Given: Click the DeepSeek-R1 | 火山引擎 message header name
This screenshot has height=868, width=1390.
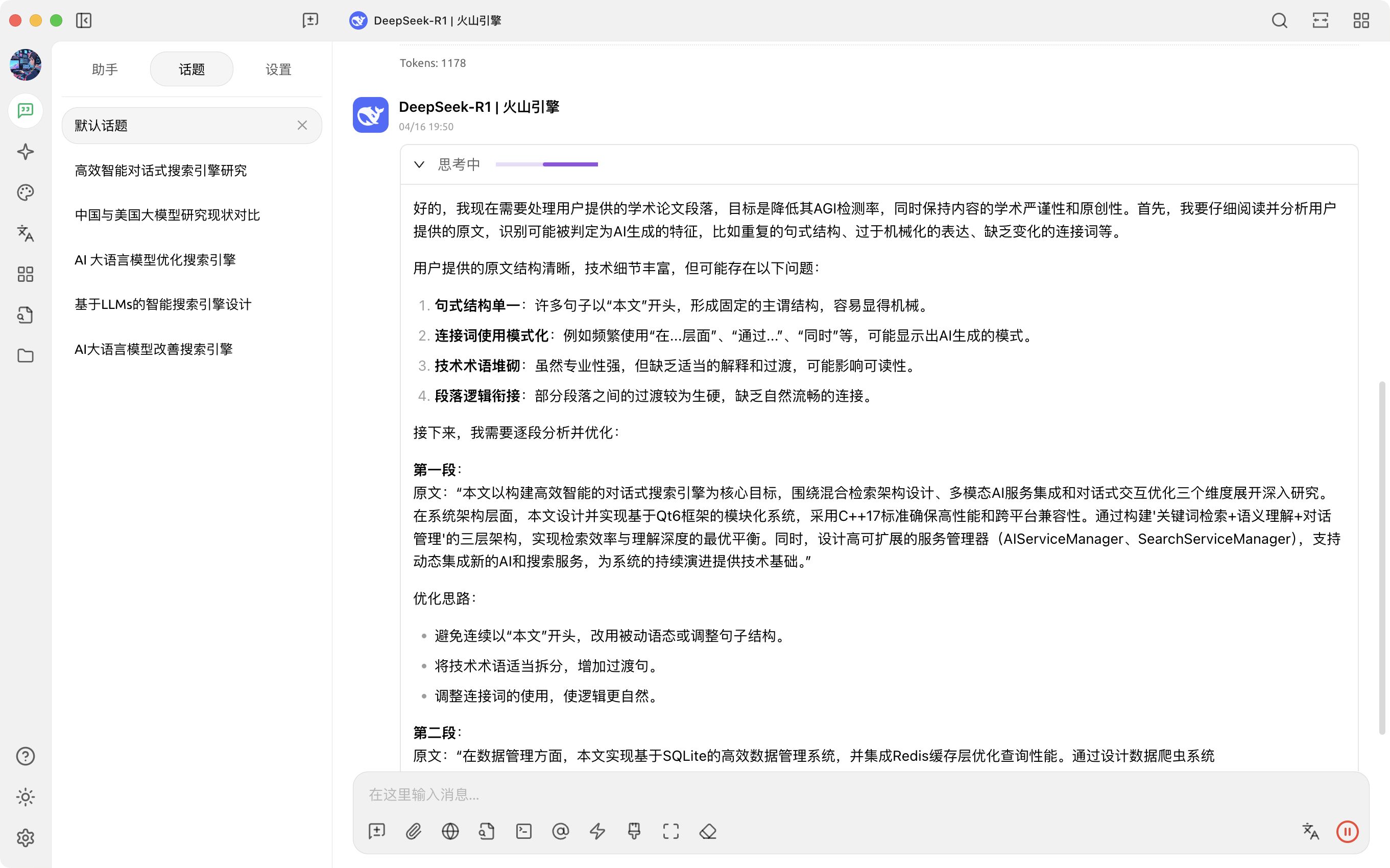Looking at the screenshot, I should [x=479, y=107].
